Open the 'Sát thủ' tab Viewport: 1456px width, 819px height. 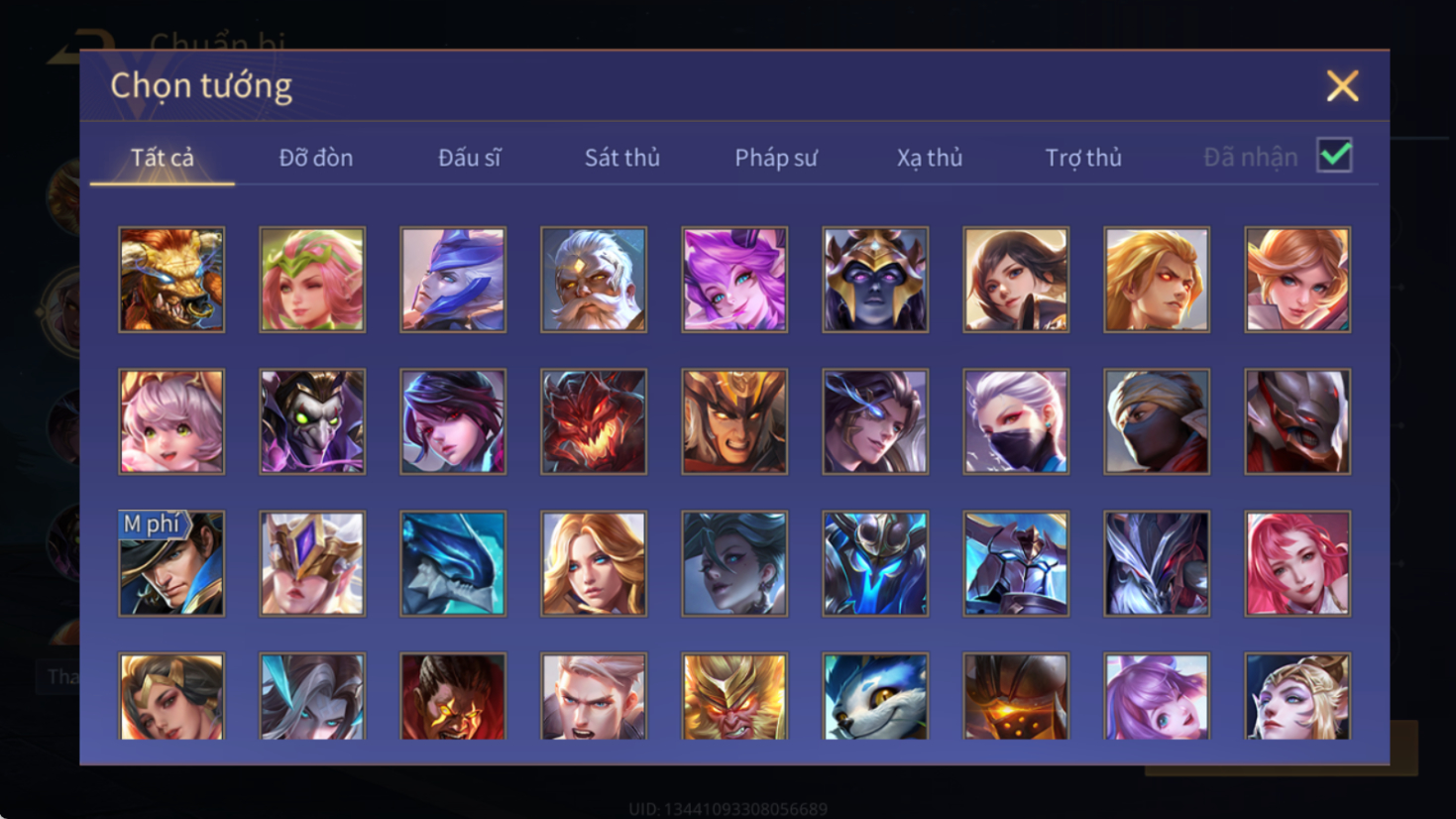click(x=621, y=158)
